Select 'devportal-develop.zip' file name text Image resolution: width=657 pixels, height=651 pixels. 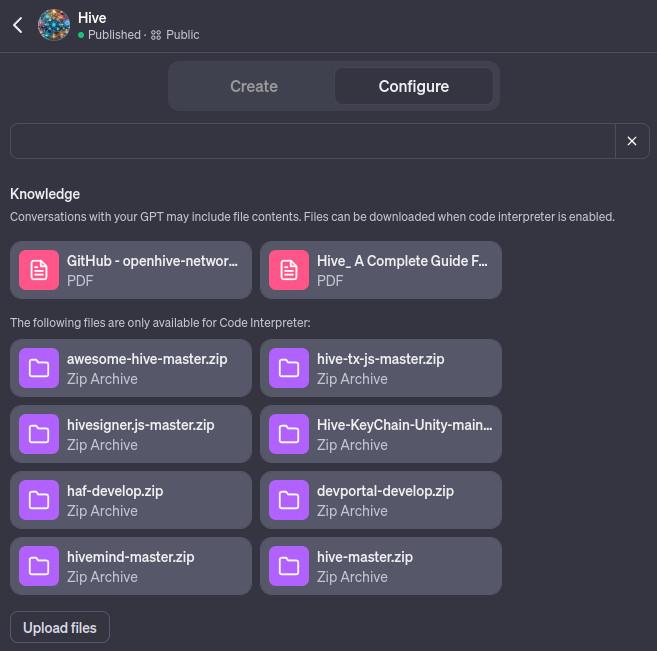click(385, 491)
